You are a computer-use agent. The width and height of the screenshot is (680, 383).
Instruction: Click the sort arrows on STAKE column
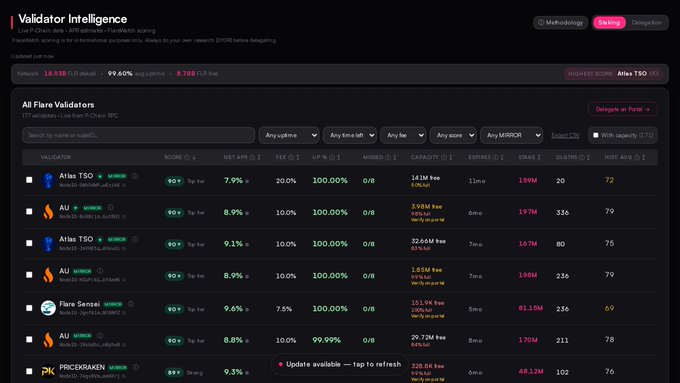539,157
